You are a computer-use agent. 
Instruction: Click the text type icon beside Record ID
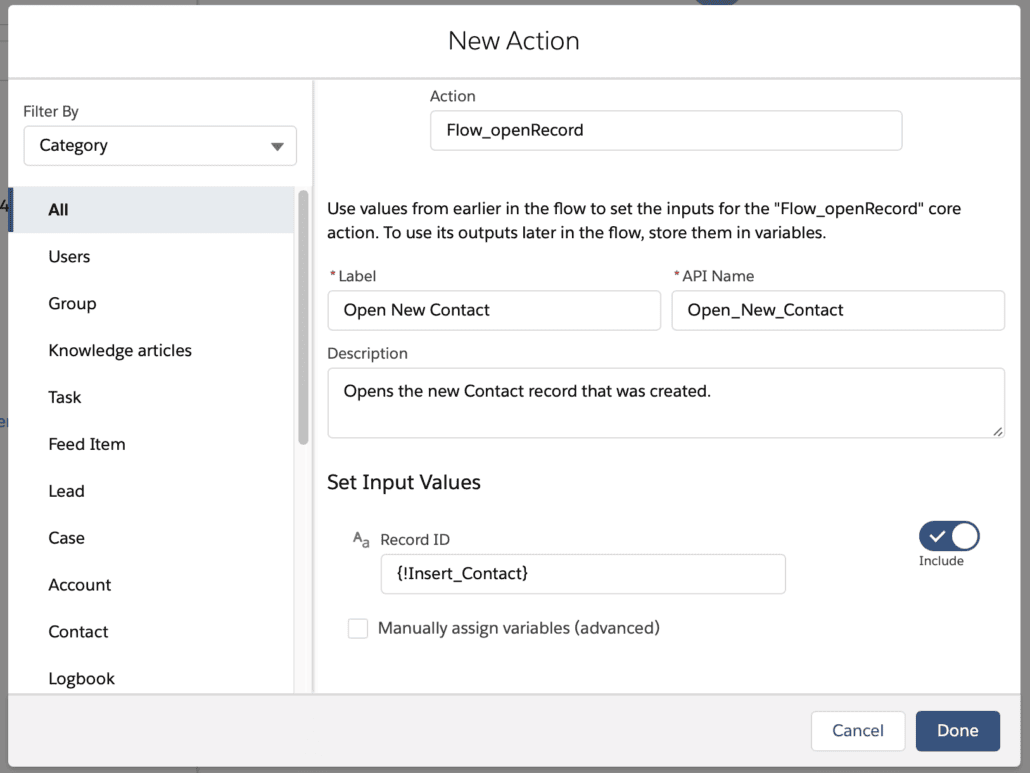tap(361, 540)
